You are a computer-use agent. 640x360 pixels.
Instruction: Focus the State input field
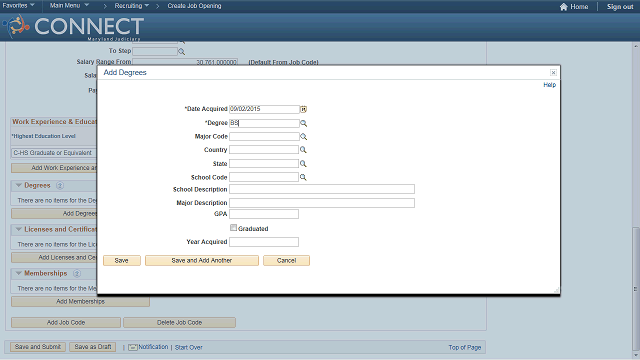264,164
